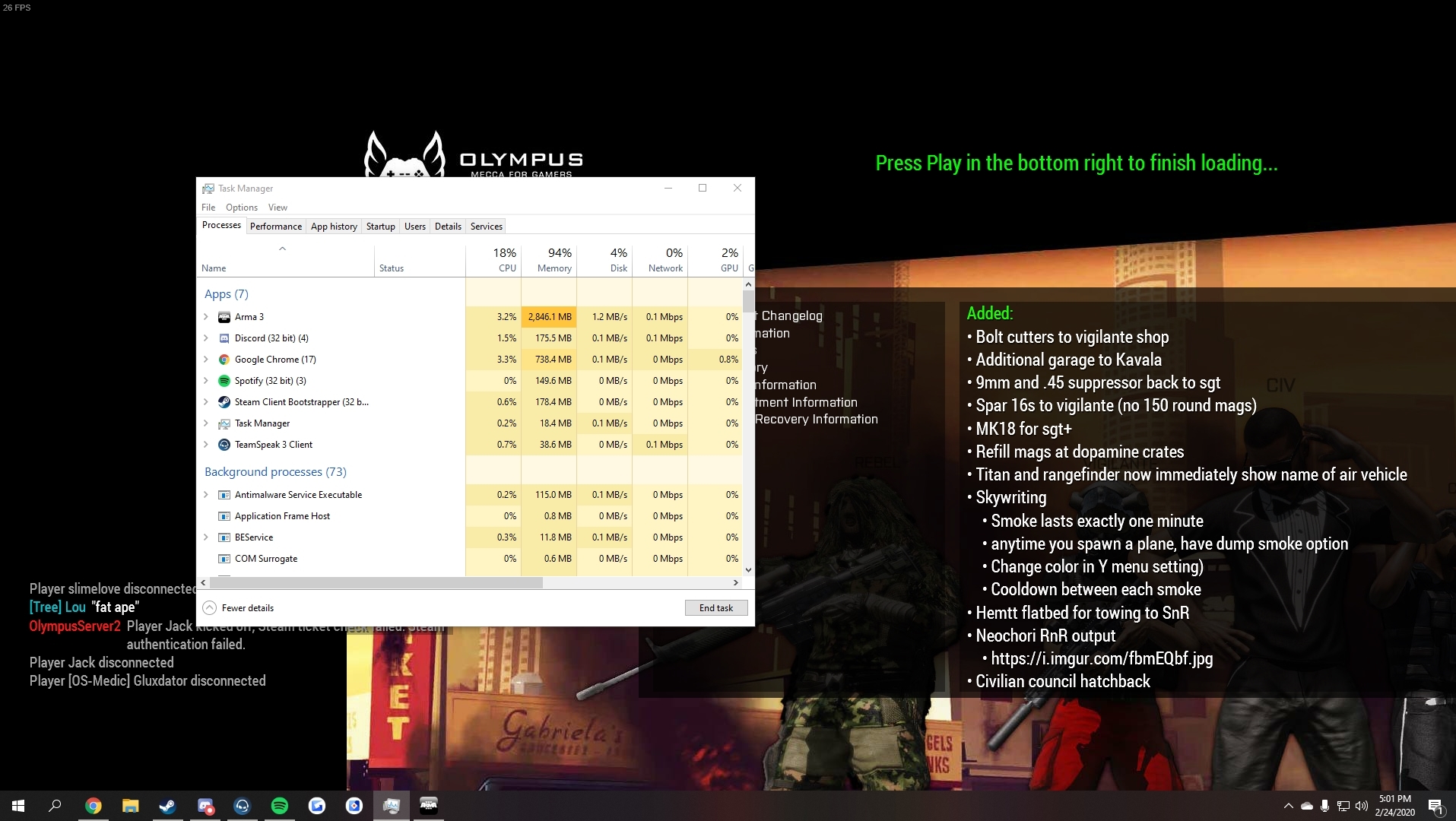Viewport: 1456px width, 821px height.
Task: Click the TeamSpeak 3 Client process icon
Action: (x=224, y=445)
